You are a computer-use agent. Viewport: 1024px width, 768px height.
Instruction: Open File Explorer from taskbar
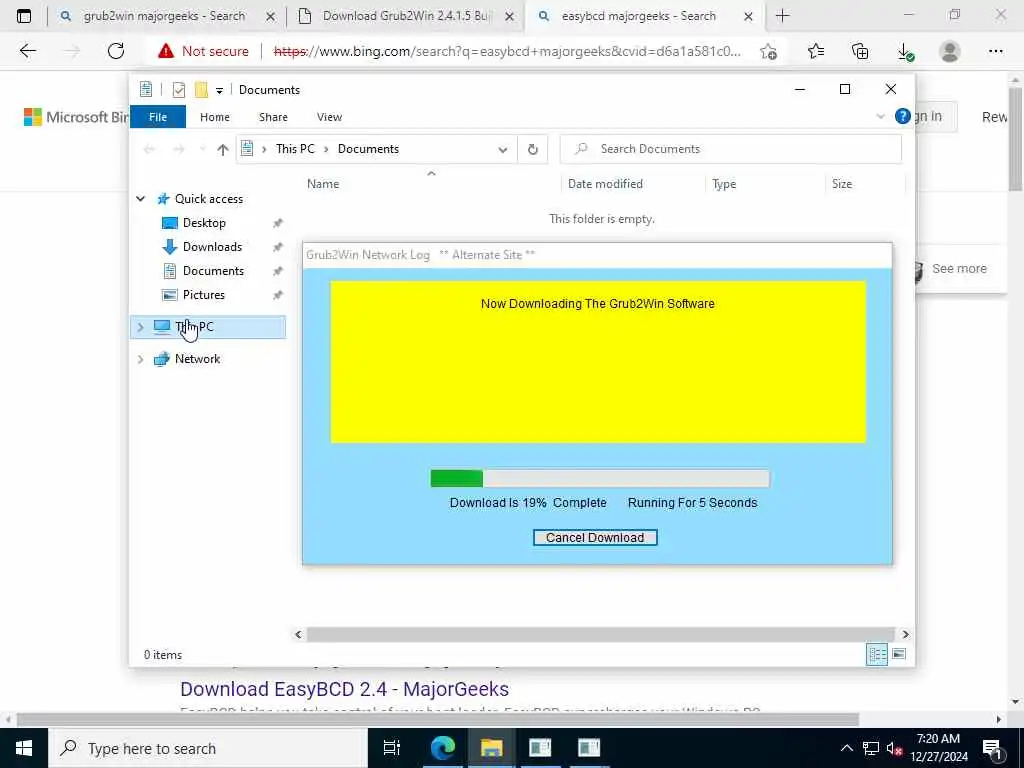491,748
